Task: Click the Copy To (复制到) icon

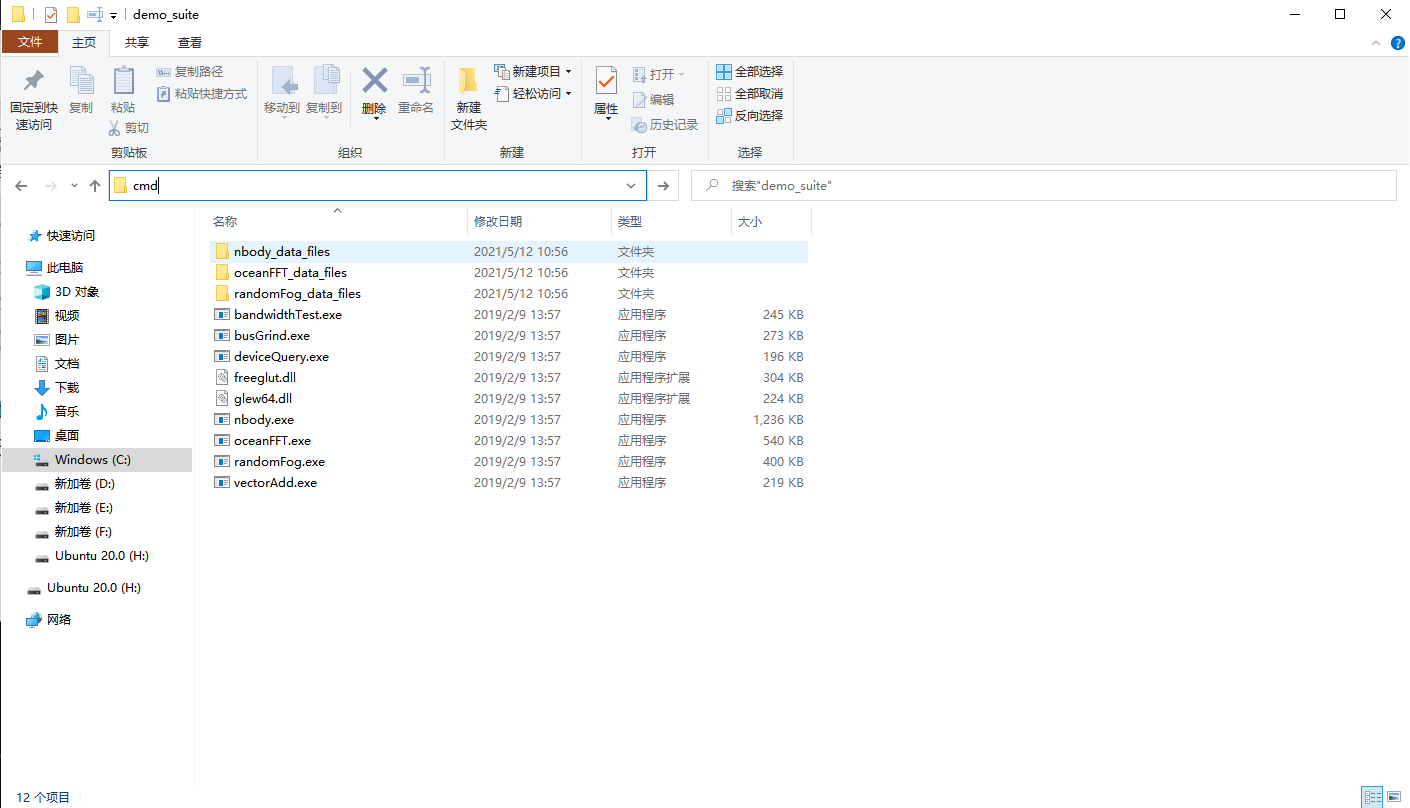Action: 325,81
